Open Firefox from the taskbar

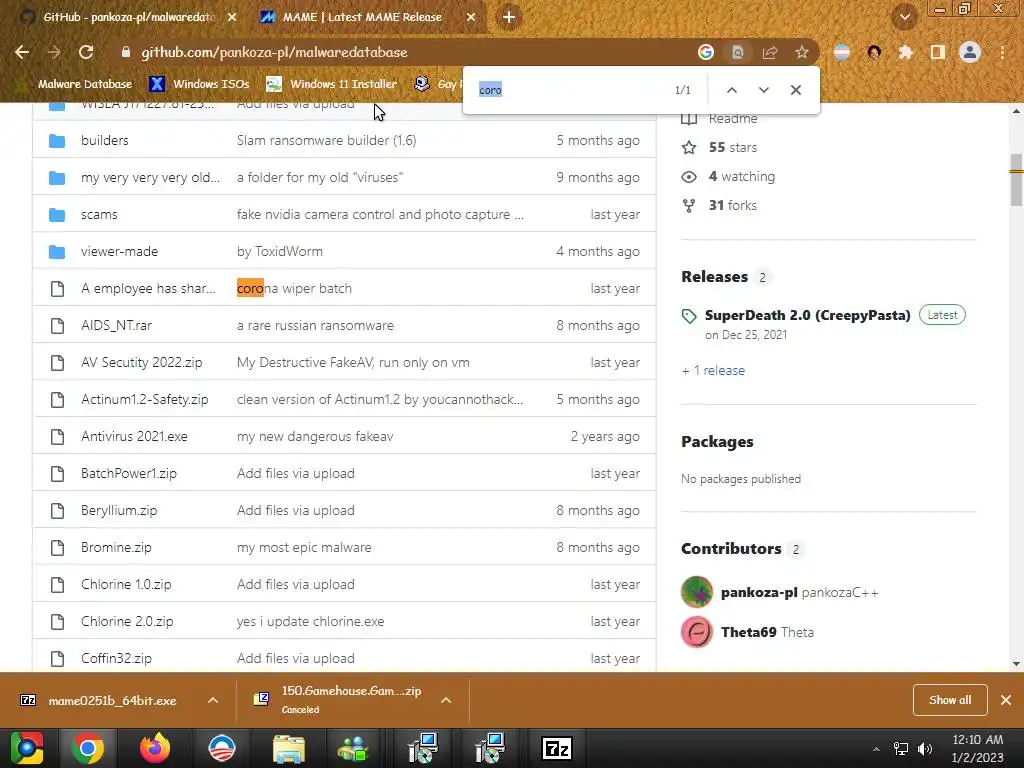pos(155,748)
